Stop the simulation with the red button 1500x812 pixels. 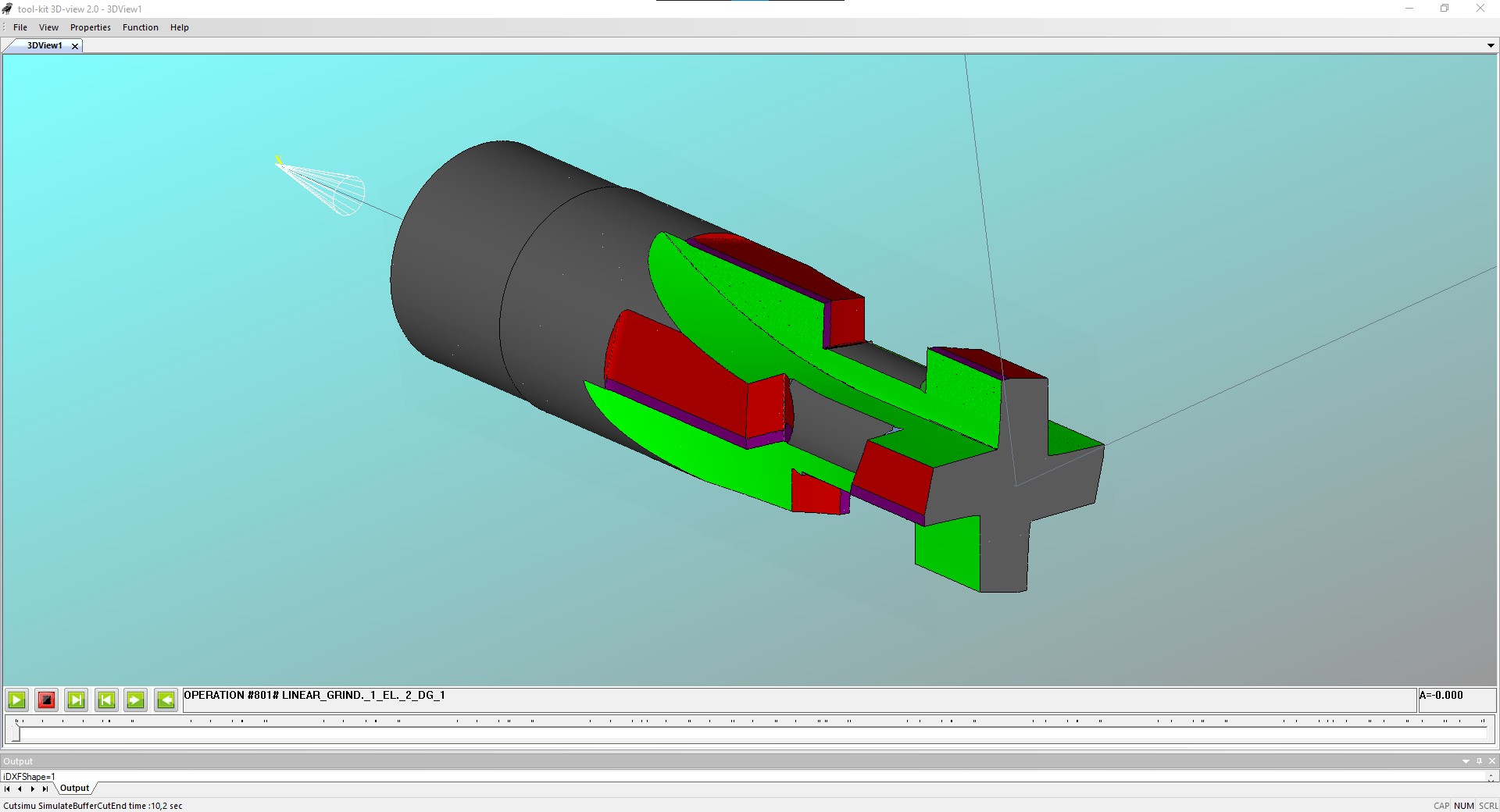coord(47,700)
